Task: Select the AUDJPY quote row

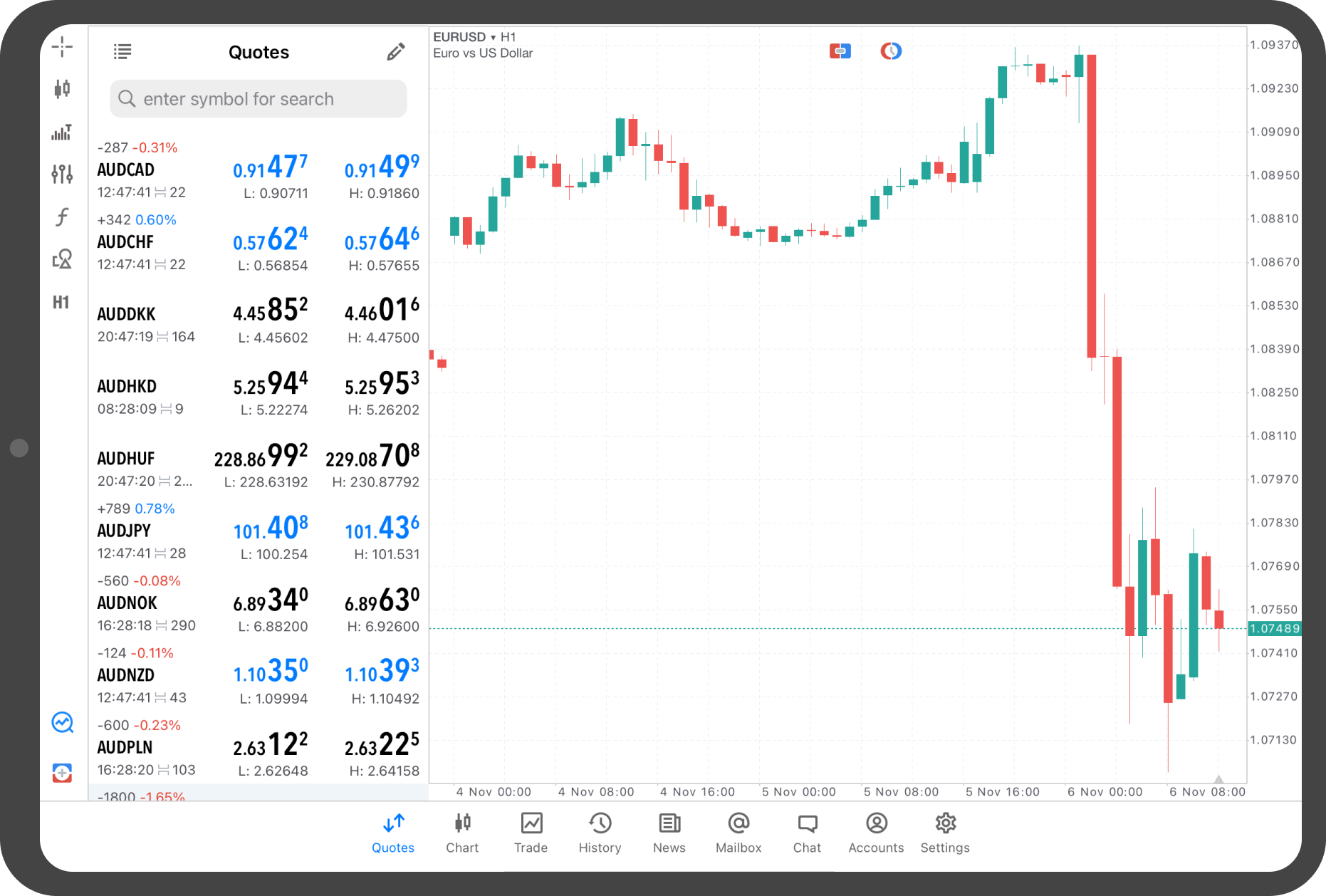Action: pos(258,531)
